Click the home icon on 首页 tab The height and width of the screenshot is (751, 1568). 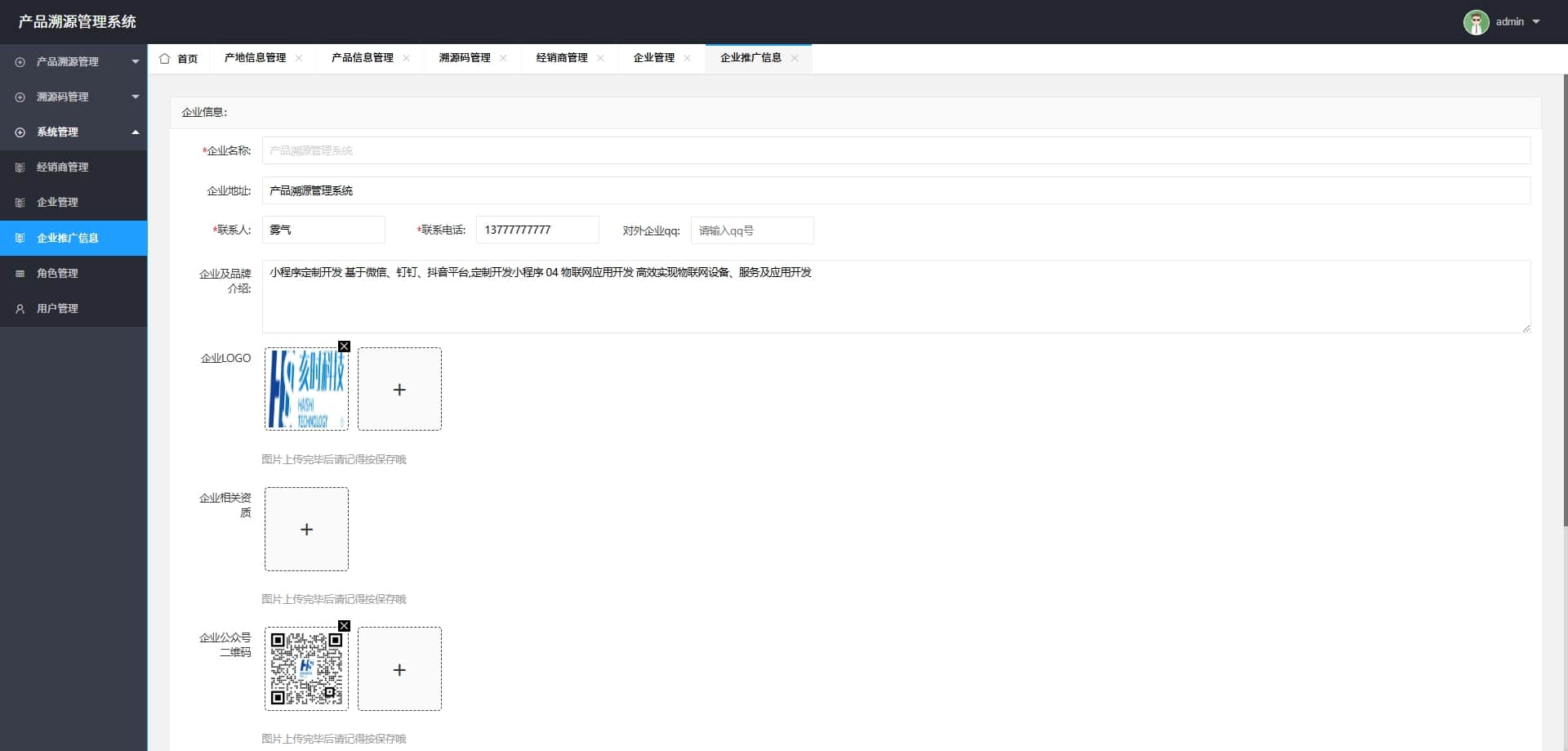(165, 58)
